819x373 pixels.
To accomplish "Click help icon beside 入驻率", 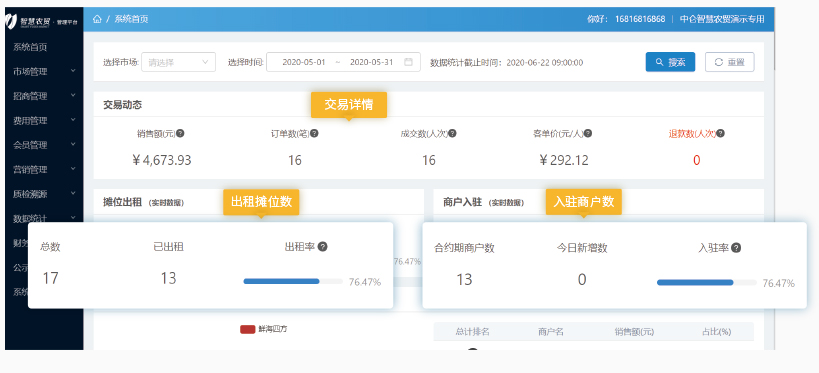I will 736,248.
